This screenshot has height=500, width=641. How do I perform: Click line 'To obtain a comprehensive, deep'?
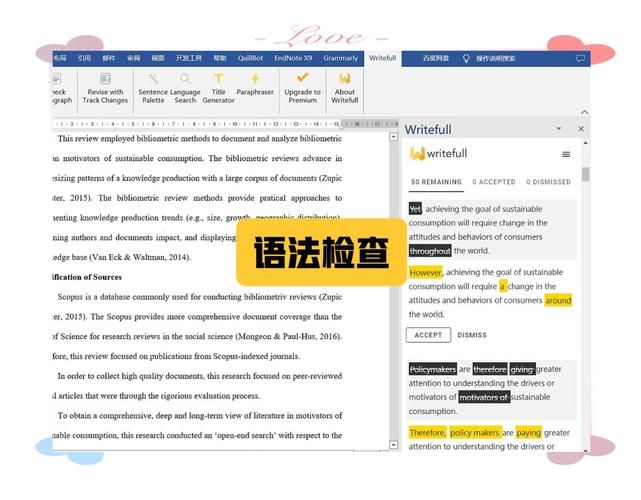click(x=199, y=415)
